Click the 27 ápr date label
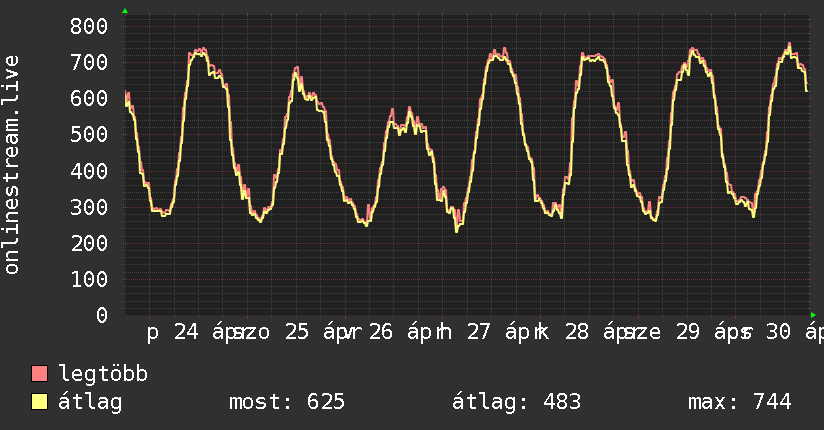 point(500,332)
